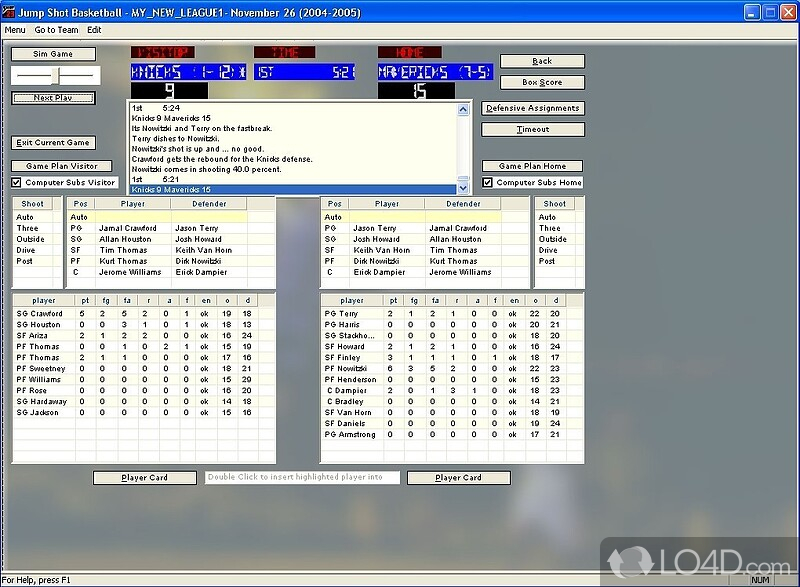
Task: Click visitor stats pt column header
Action: click(85, 301)
